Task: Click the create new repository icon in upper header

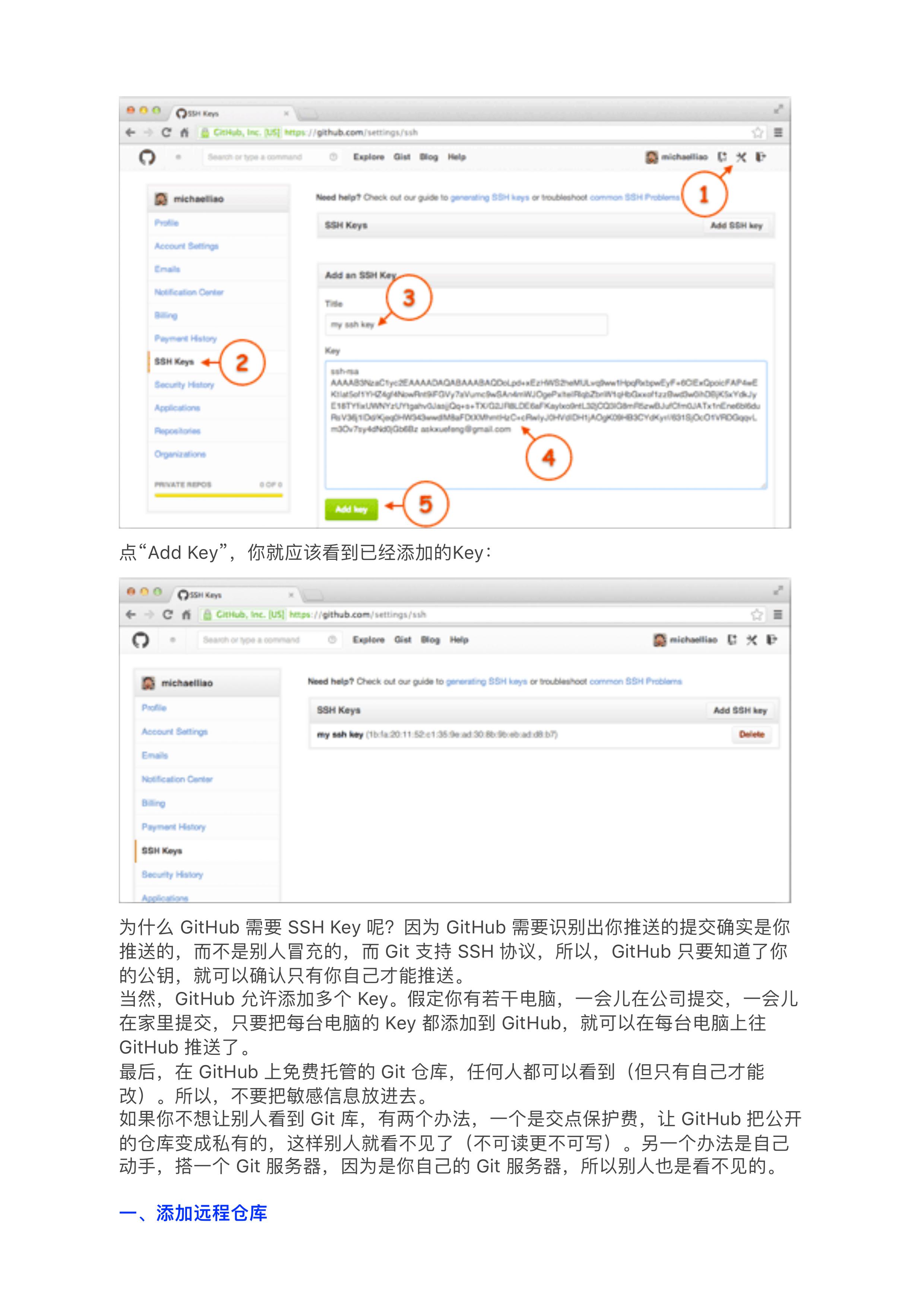Action: (x=722, y=157)
